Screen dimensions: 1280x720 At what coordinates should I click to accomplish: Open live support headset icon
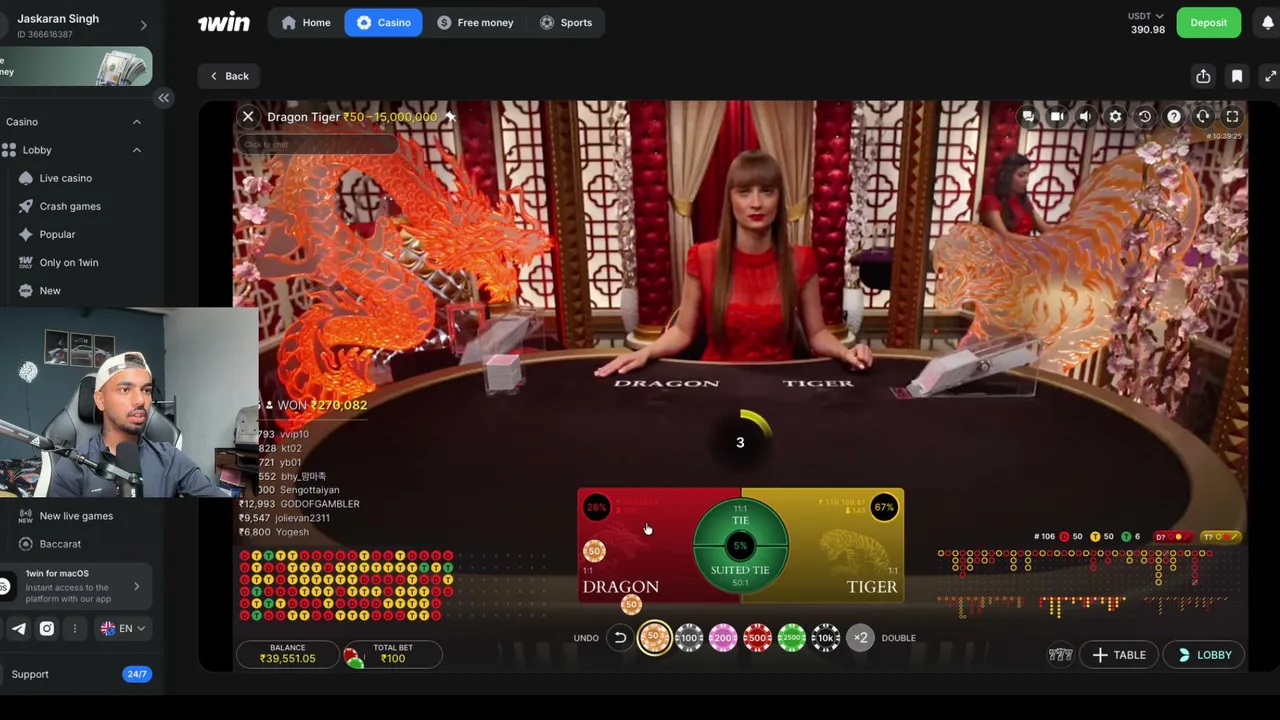(1203, 117)
